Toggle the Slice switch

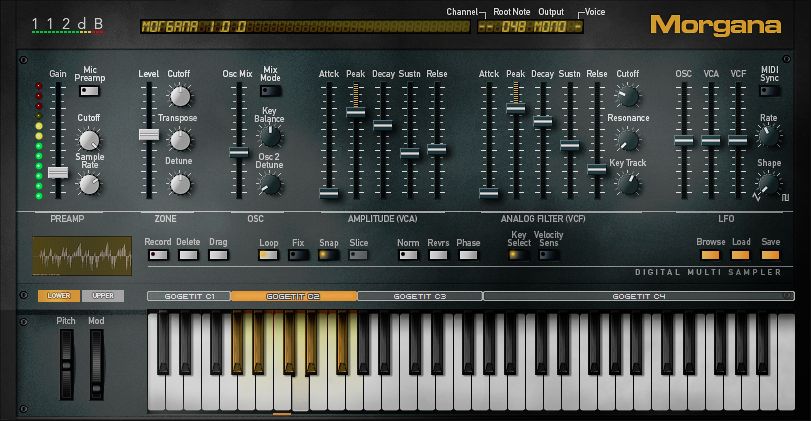coord(358,255)
